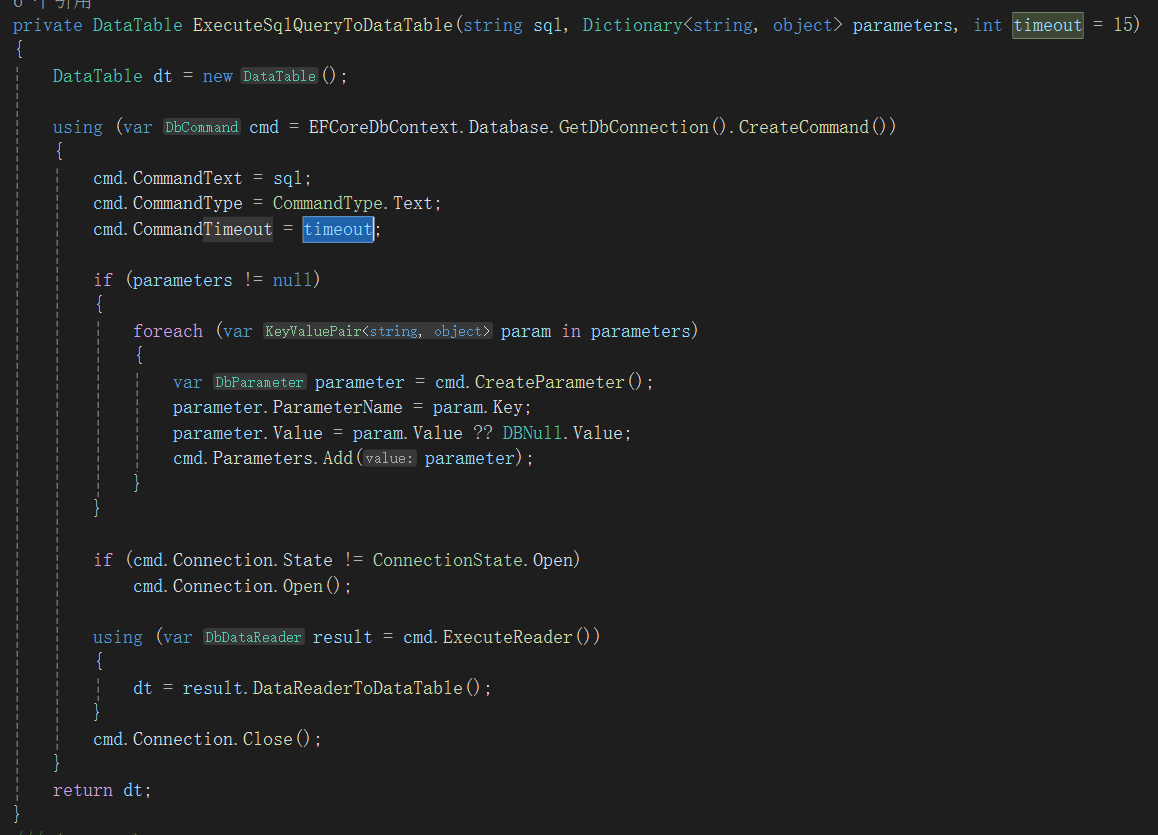This screenshot has width=1158, height=835.
Task: Click the DataReaderToDataTable method call
Action: coord(357,687)
